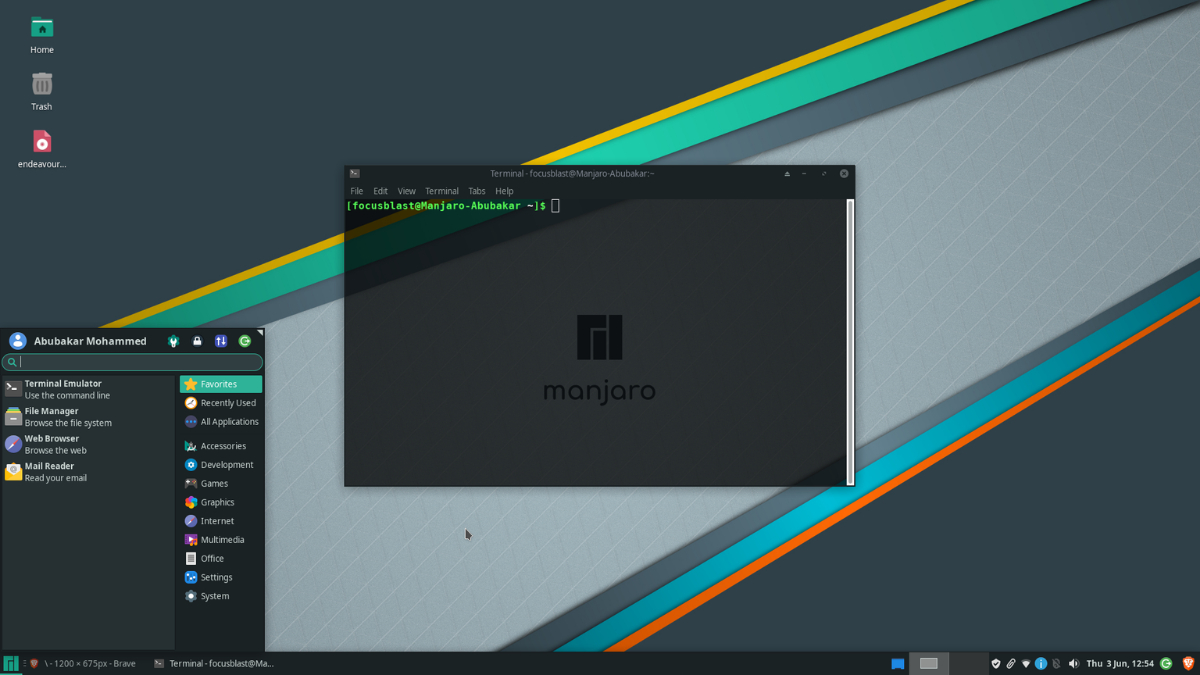Image resolution: width=1200 pixels, height=675 pixels.
Task: Click the Lock Screen icon in menu header
Action: pyautogui.click(x=197, y=341)
